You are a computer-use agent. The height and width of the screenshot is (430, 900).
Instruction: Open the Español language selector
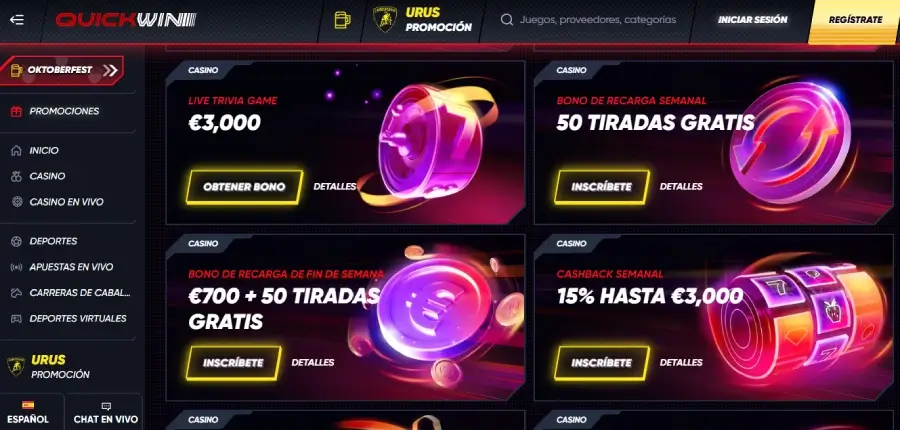(x=29, y=413)
